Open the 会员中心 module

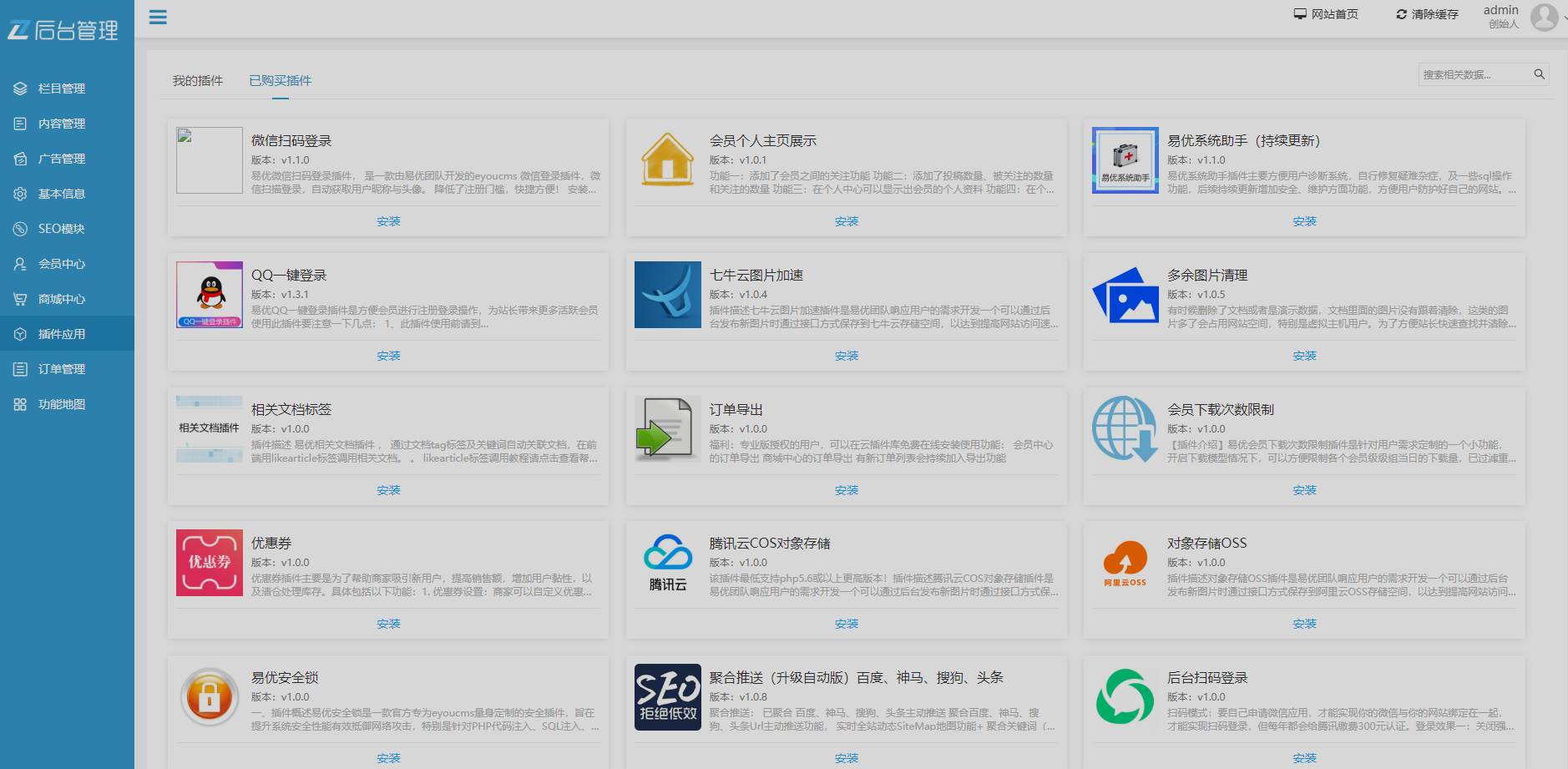[x=61, y=263]
